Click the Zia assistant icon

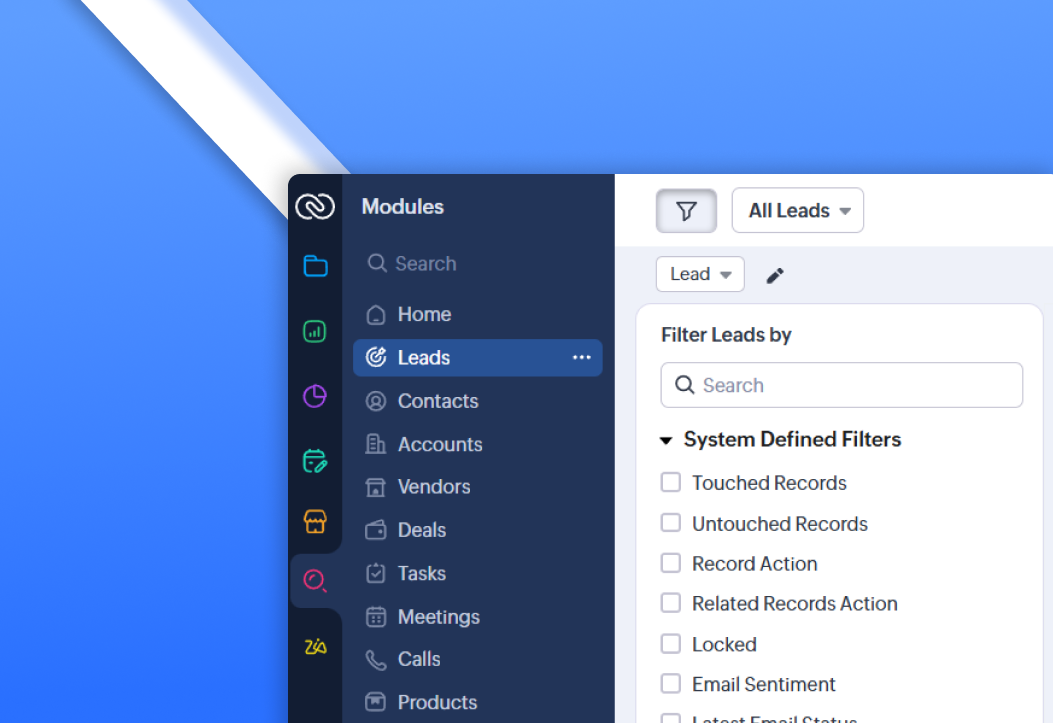coord(315,647)
